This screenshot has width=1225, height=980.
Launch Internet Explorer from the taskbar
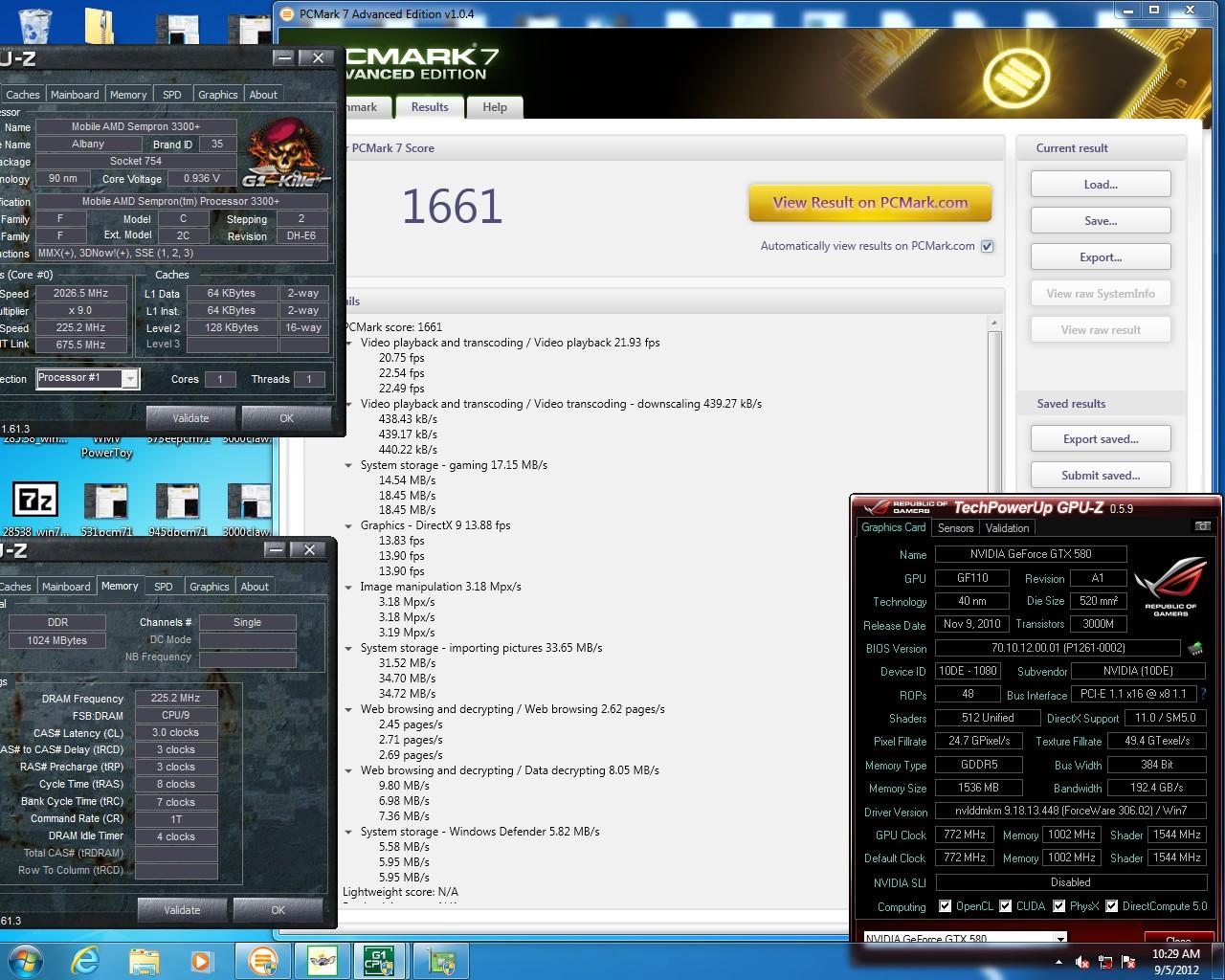click(x=85, y=961)
